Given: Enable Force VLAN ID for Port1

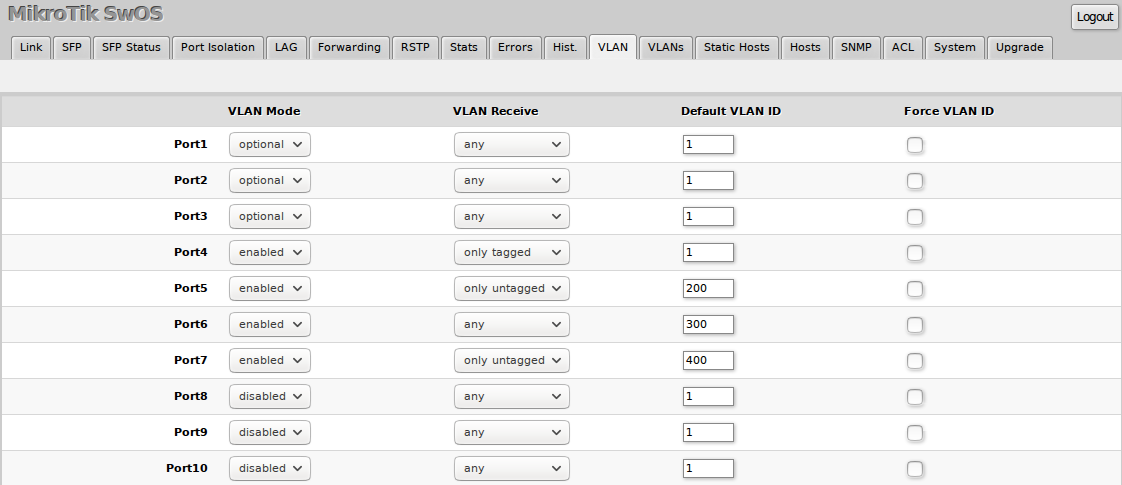Looking at the screenshot, I should 915,145.
